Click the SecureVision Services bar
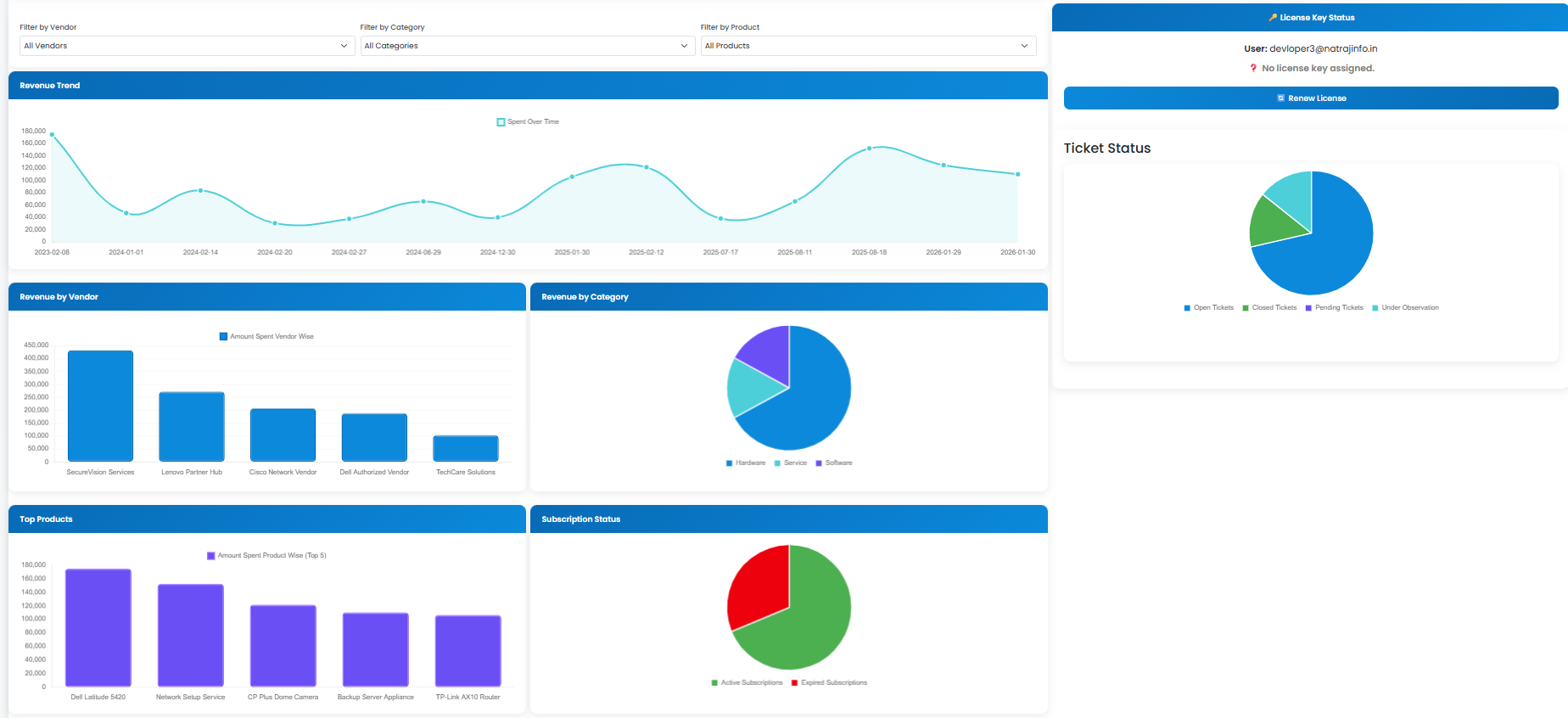Screen dimensions: 1568x718 click(x=100, y=407)
